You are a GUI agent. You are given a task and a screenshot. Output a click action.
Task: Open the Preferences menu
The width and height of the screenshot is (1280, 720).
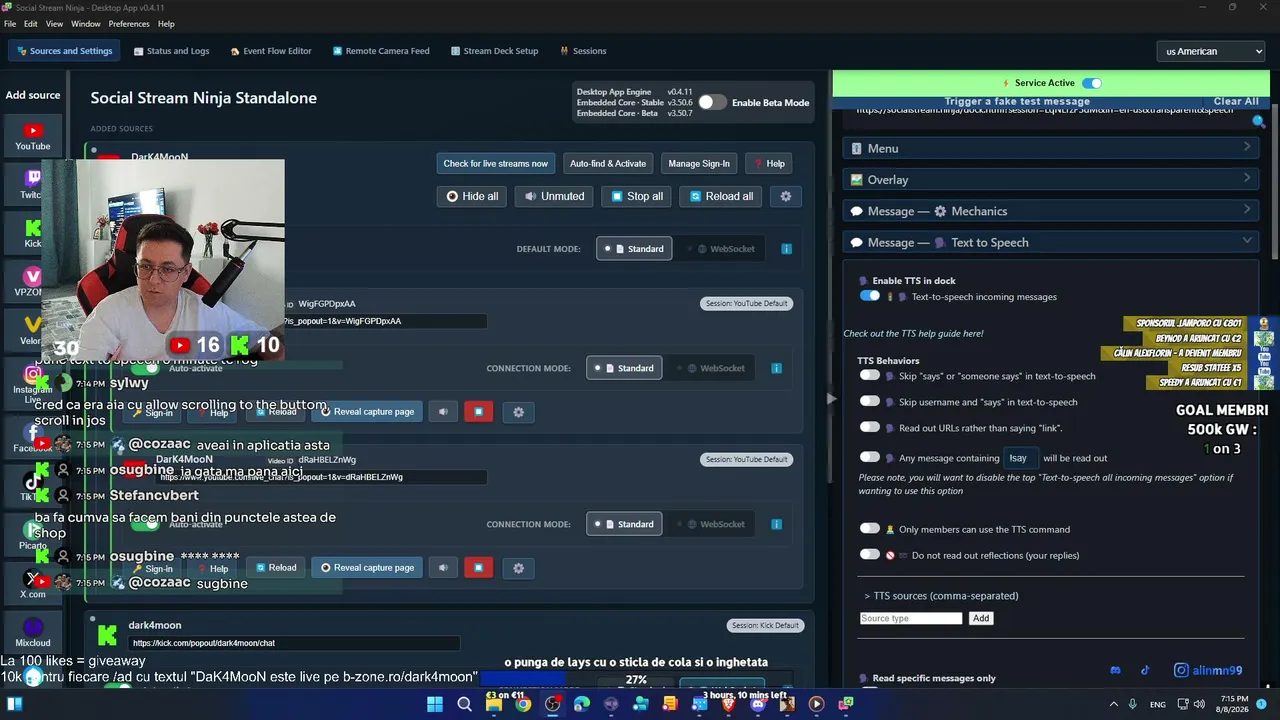[x=129, y=24]
